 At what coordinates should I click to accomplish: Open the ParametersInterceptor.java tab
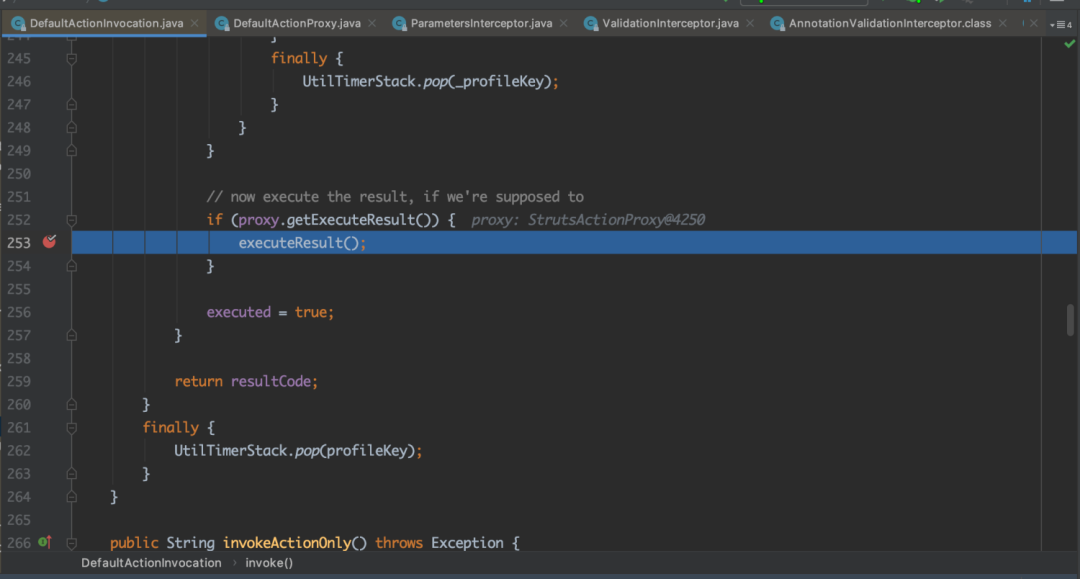[481, 23]
